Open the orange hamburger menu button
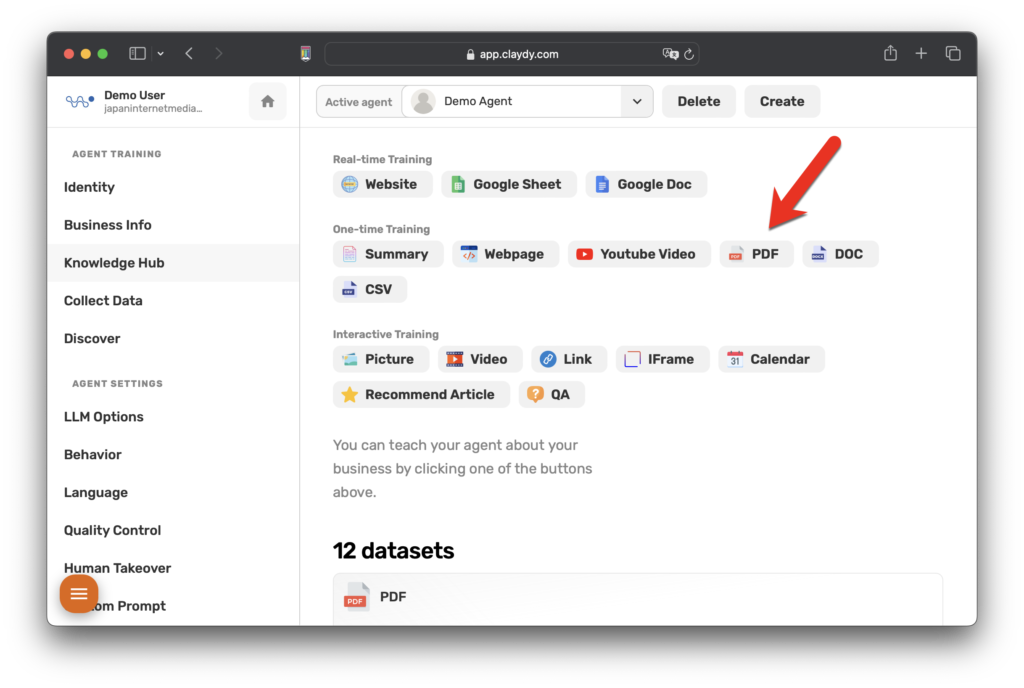The image size is (1024, 688). [79, 594]
